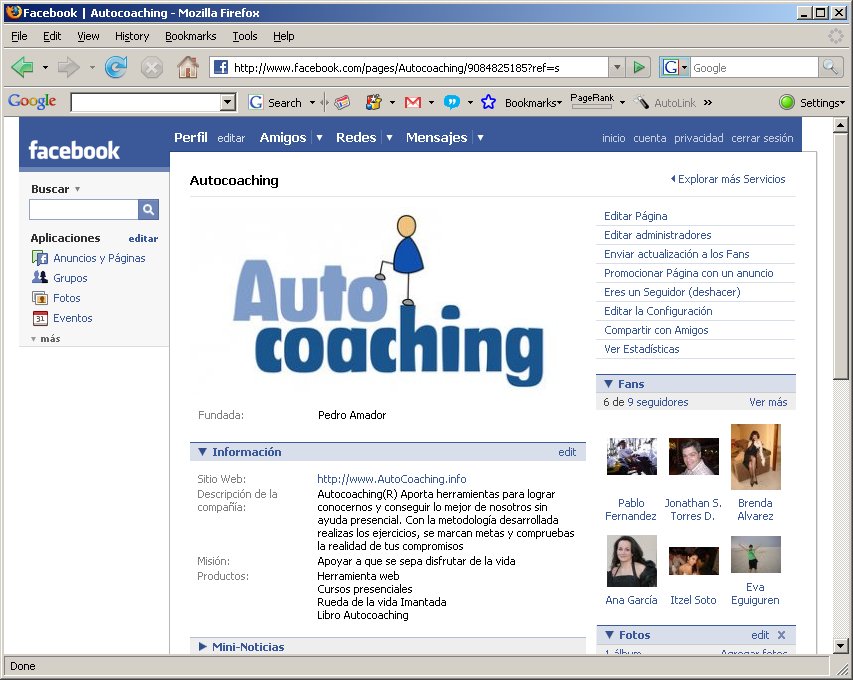Click Ana García fan photo
This screenshot has width=853, height=680.
point(632,560)
